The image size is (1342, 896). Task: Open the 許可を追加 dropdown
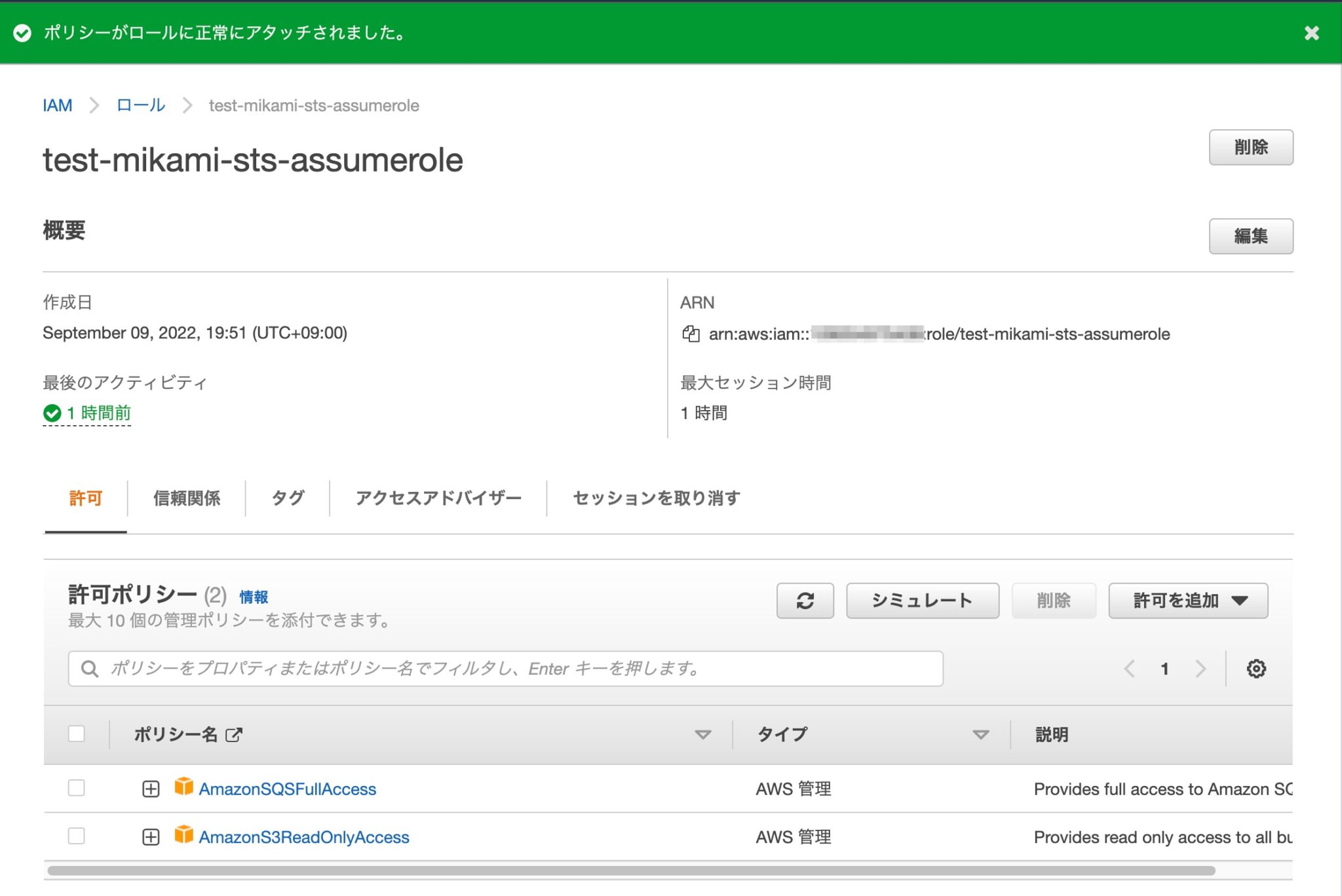coord(1187,600)
